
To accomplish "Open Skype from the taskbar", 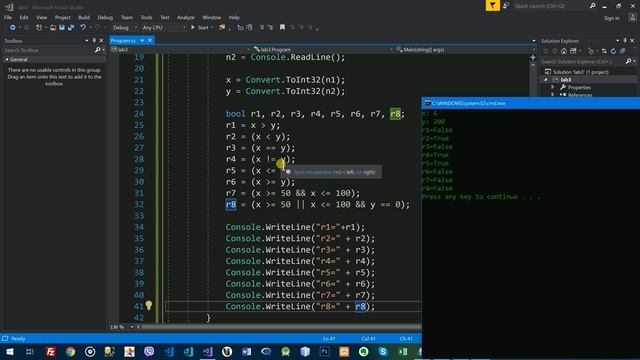I will tap(383, 351).
